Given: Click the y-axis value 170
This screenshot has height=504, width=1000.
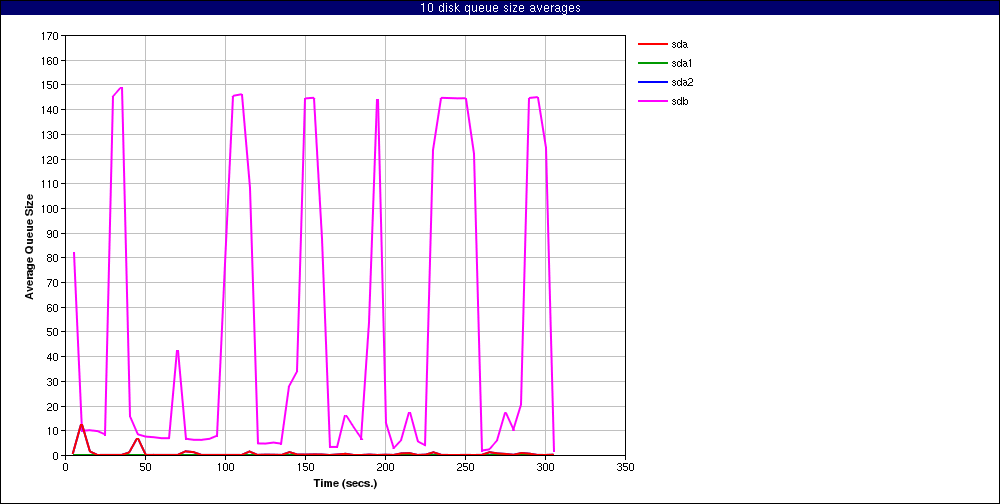Looking at the screenshot, I should point(50,36).
